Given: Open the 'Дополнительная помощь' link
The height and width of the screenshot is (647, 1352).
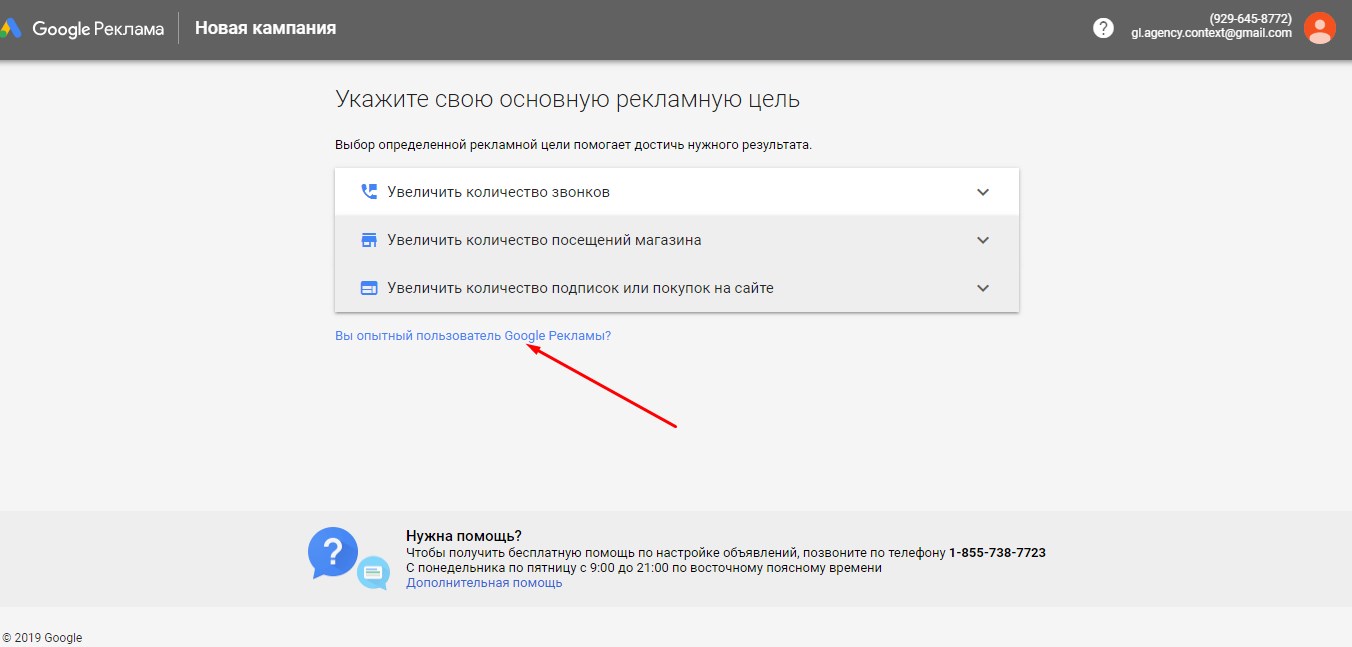Looking at the screenshot, I should pyautogui.click(x=484, y=583).
